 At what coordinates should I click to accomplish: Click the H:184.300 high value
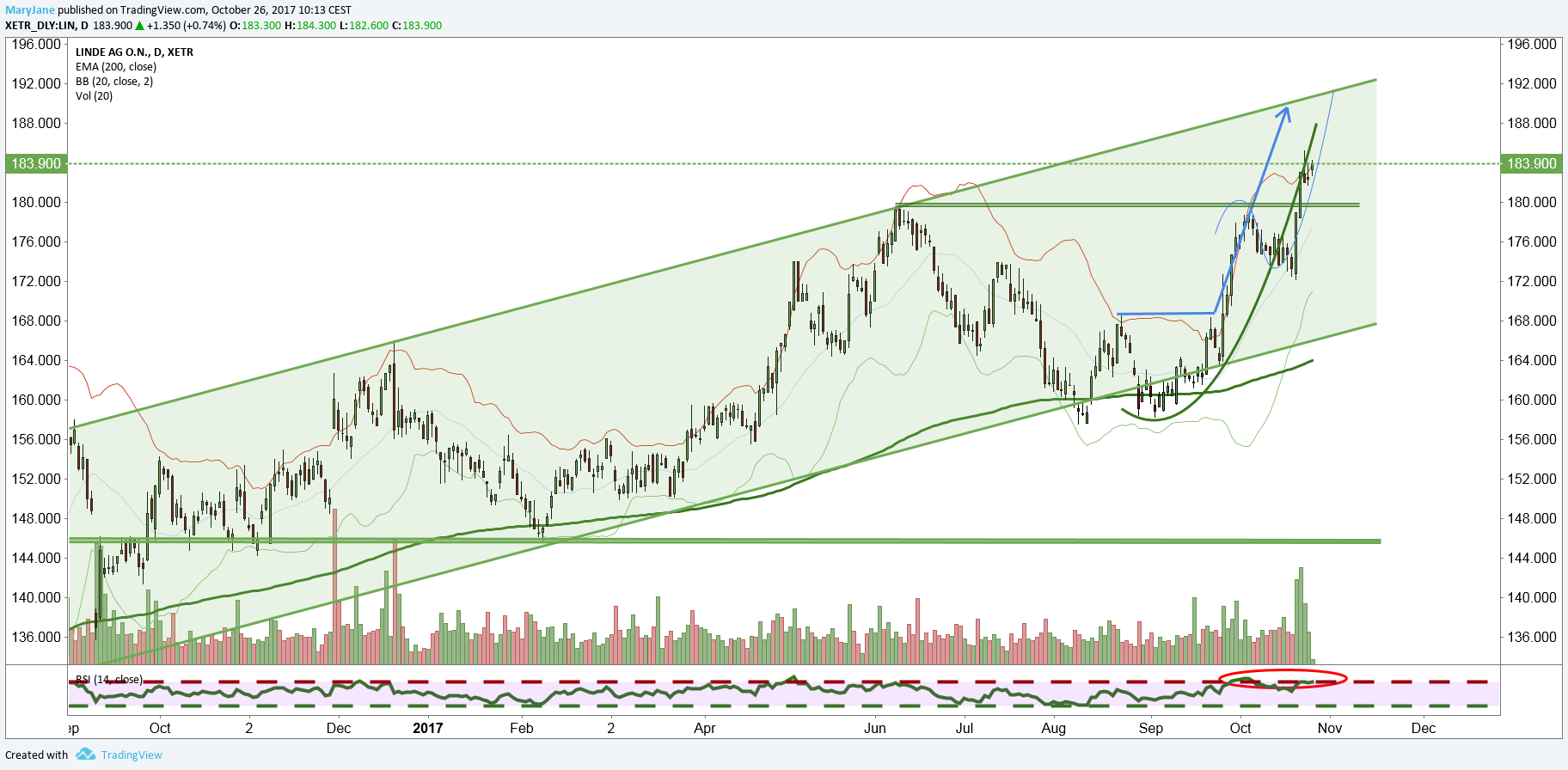point(310,26)
